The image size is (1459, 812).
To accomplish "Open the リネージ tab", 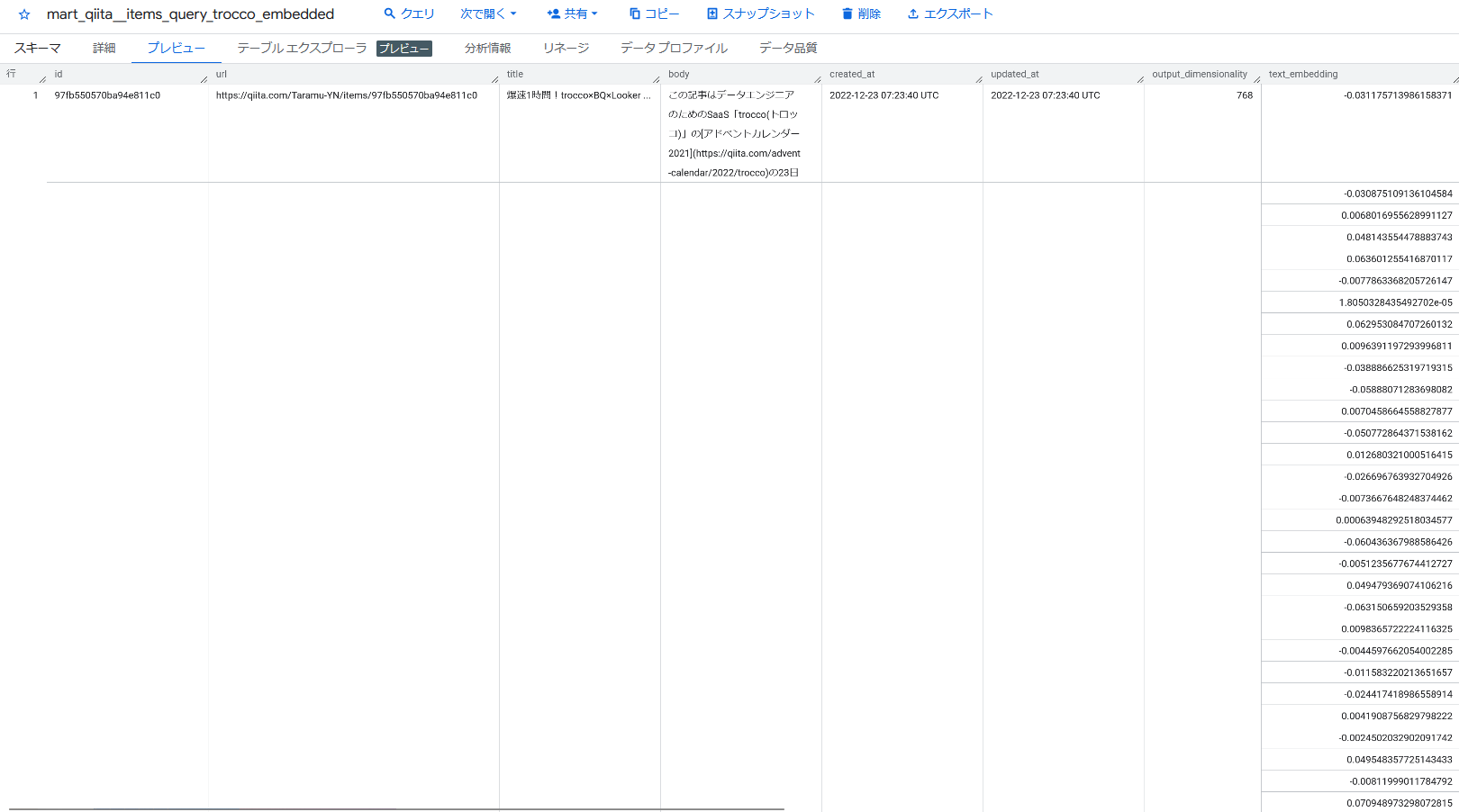I will tap(566, 48).
